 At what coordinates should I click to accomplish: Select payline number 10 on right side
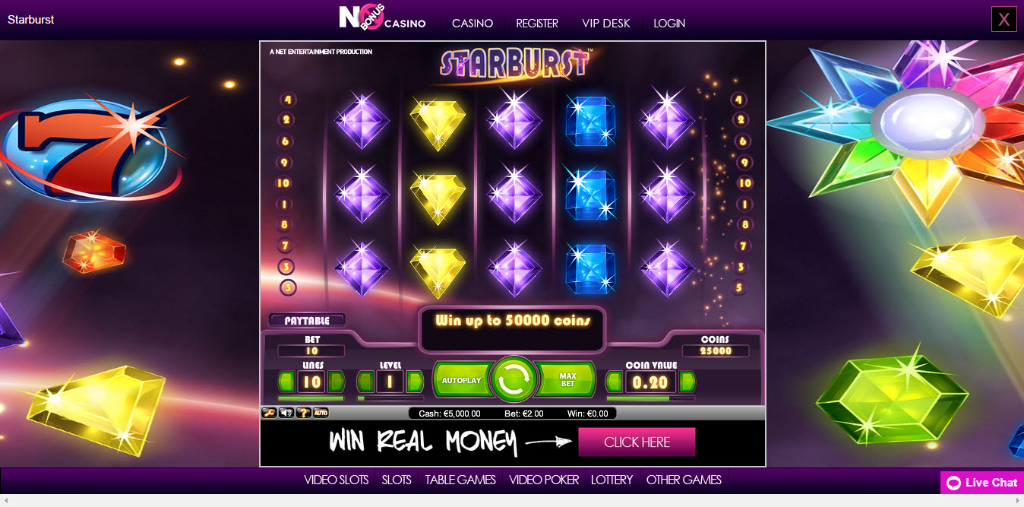click(744, 184)
